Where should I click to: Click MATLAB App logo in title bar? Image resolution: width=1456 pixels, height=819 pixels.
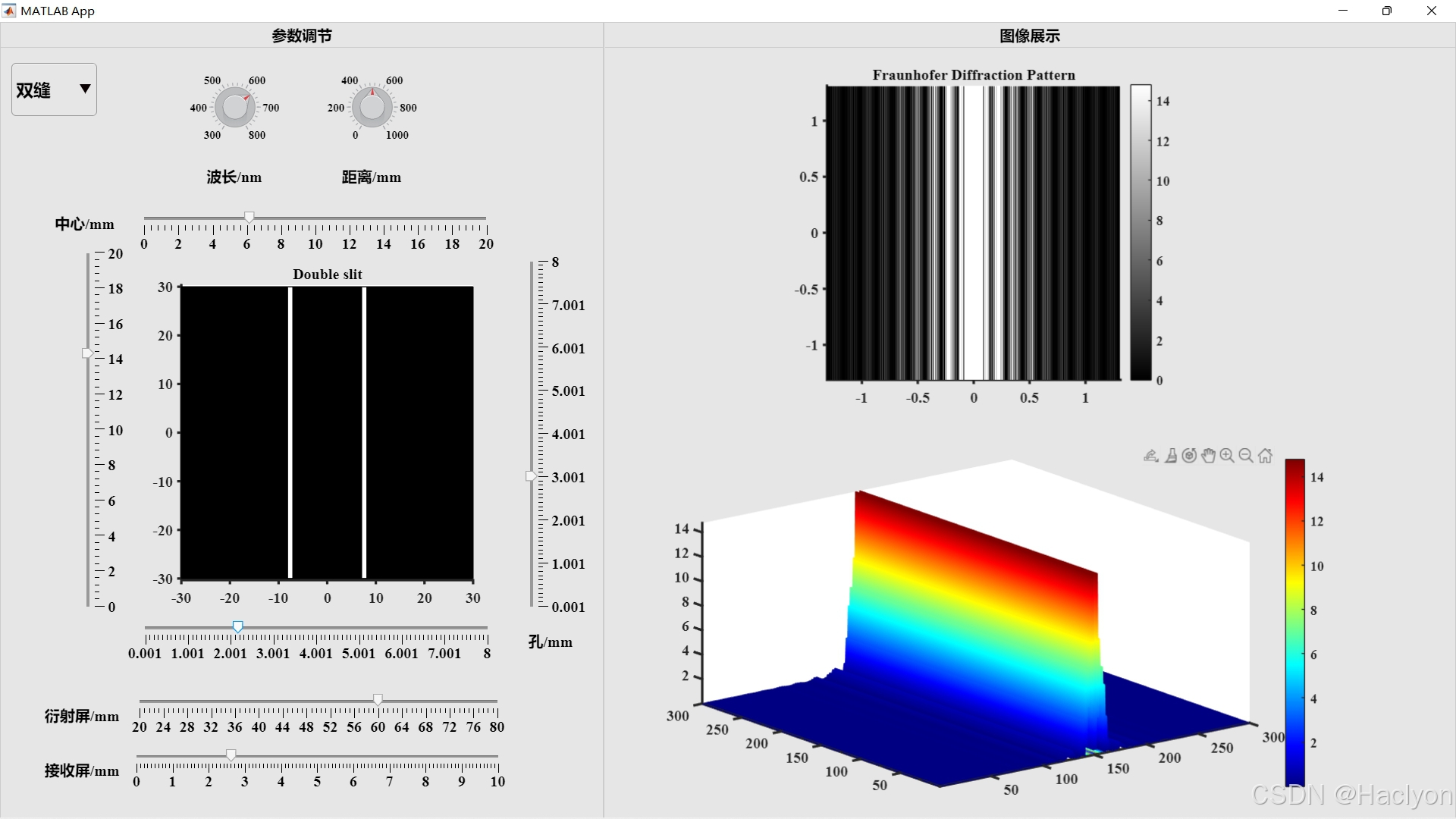(x=9, y=11)
